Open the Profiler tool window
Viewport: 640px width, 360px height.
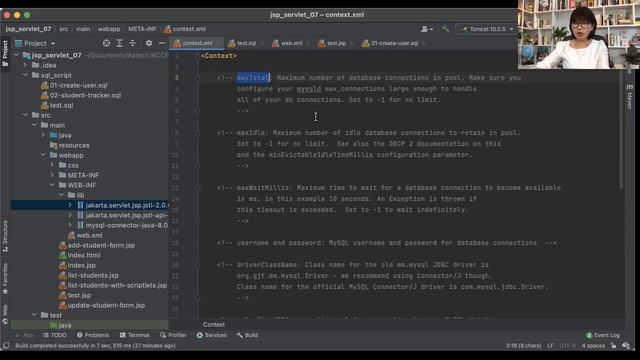point(173,335)
